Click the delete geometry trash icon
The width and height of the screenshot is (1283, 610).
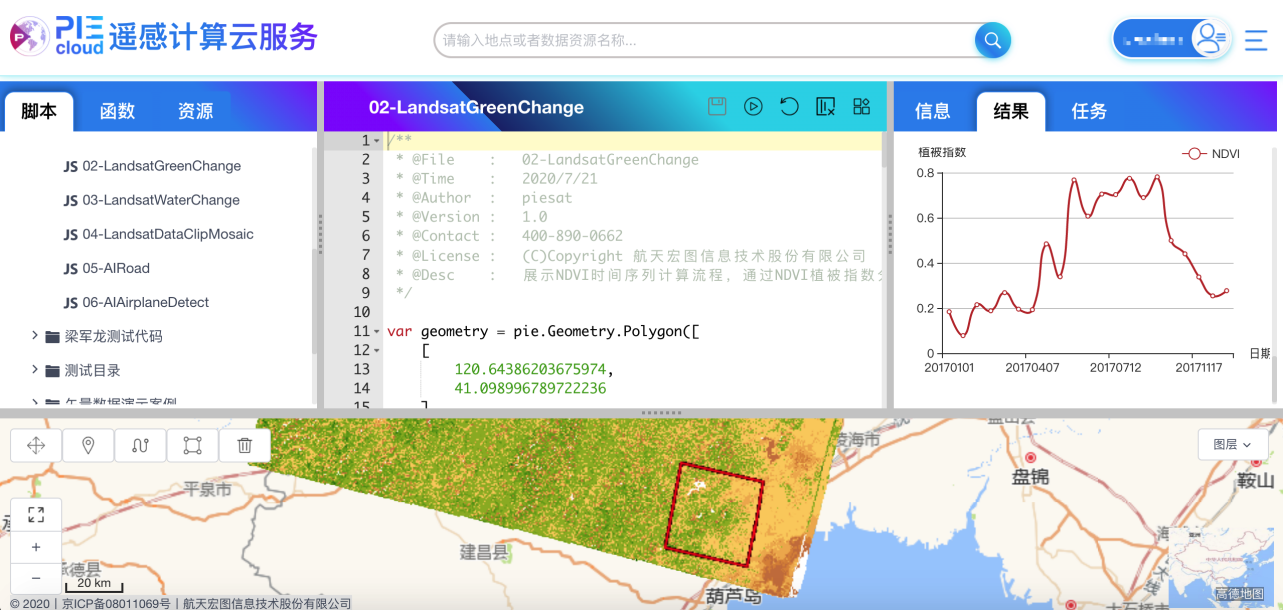click(244, 445)
